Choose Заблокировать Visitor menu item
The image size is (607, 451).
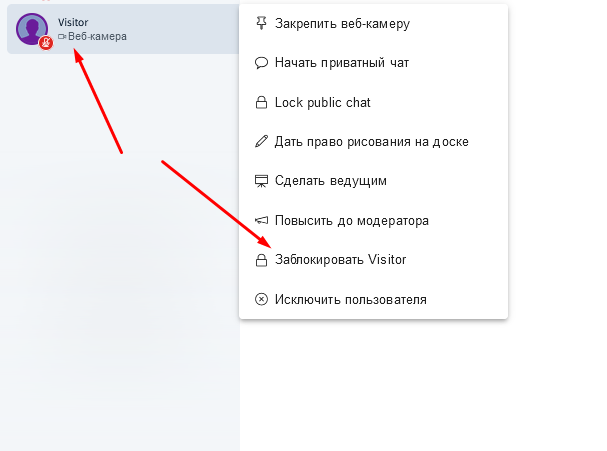pyautogui.click(x=340, y=260)
